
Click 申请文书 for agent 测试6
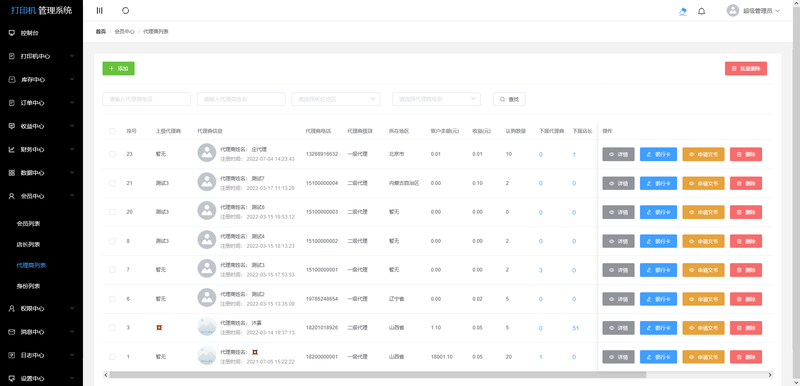(x=704, y=212)
